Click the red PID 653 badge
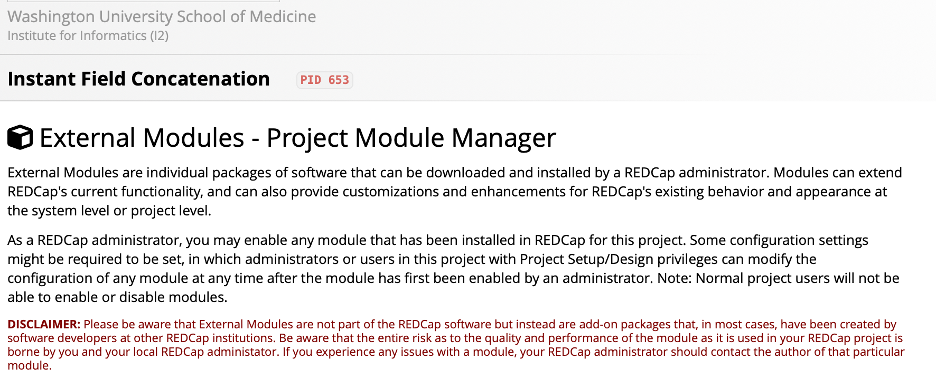This screenshot has height=378, width=936. click(325, 80)
